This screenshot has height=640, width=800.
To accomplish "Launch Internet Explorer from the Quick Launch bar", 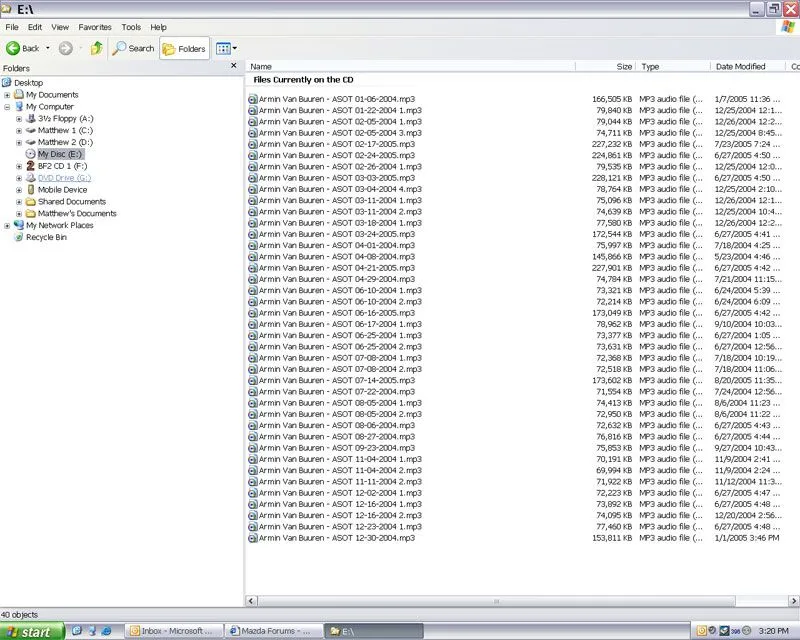I will pyautogui.click(x=106, y=632).
